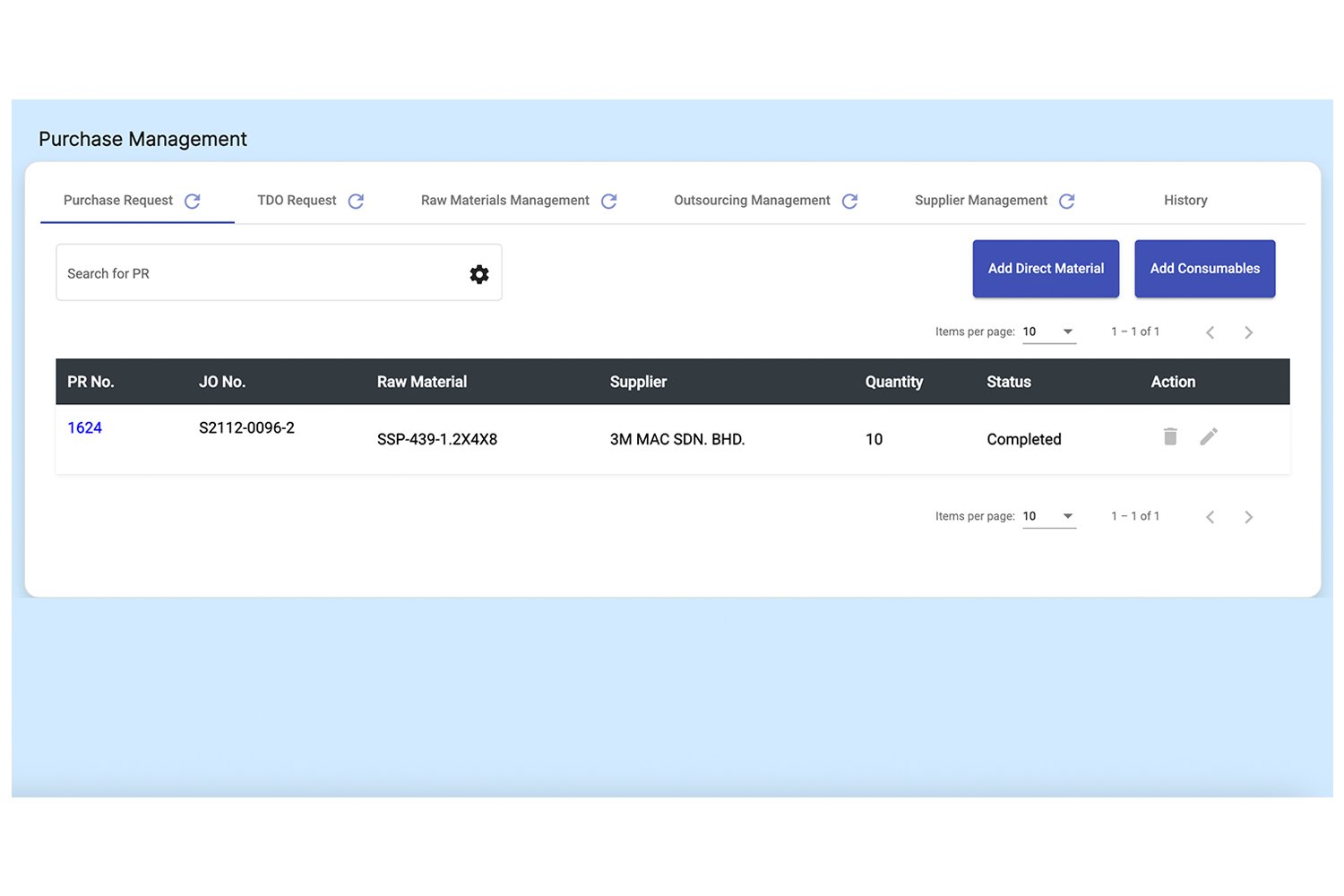Image resolution: width=1344 pixels, height=896 pixels.
Task: Delete PR 1624 using trash icon
Action: [1170, 437]
